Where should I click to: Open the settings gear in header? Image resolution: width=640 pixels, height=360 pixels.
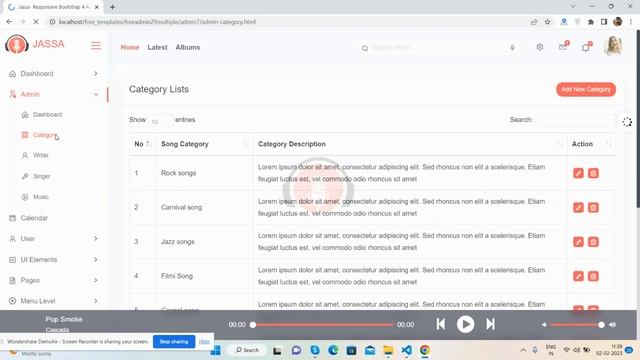pyautogui.click(x=540, y=47)
